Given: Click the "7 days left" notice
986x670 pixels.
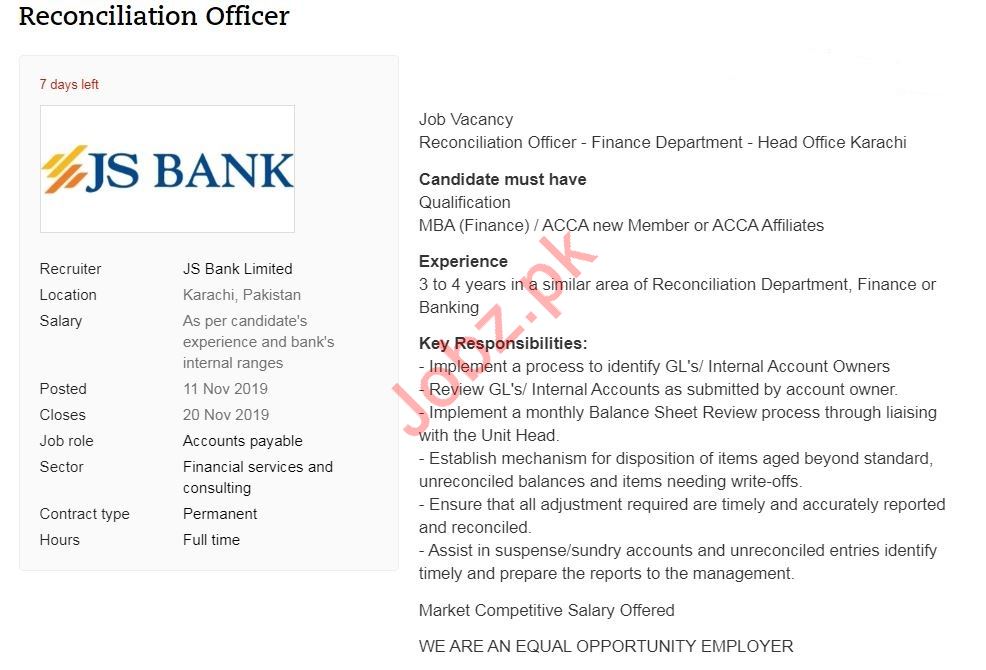Looking at the screenshot, I should tap(69, 85).
